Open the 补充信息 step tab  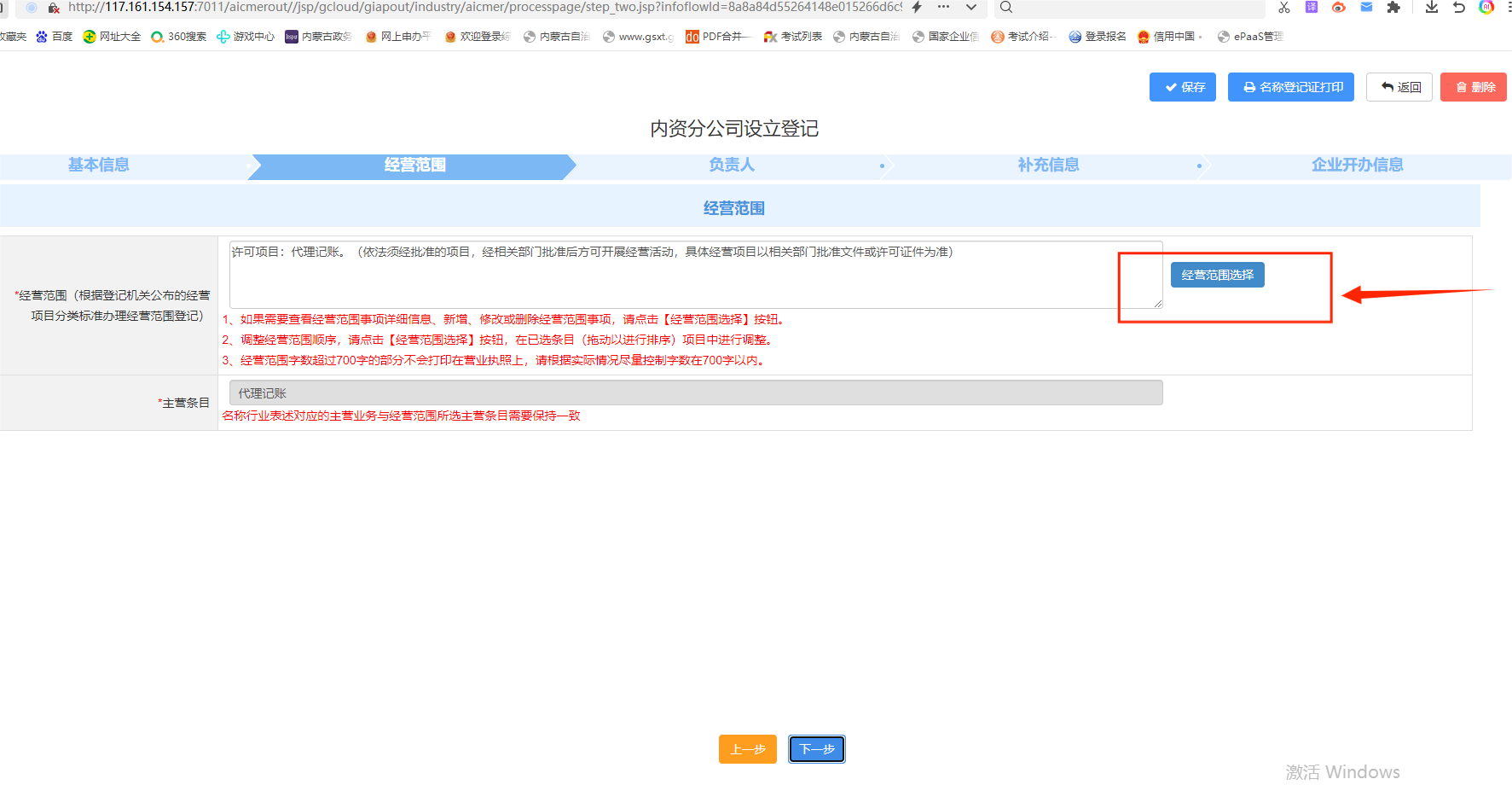(1048, 165)
